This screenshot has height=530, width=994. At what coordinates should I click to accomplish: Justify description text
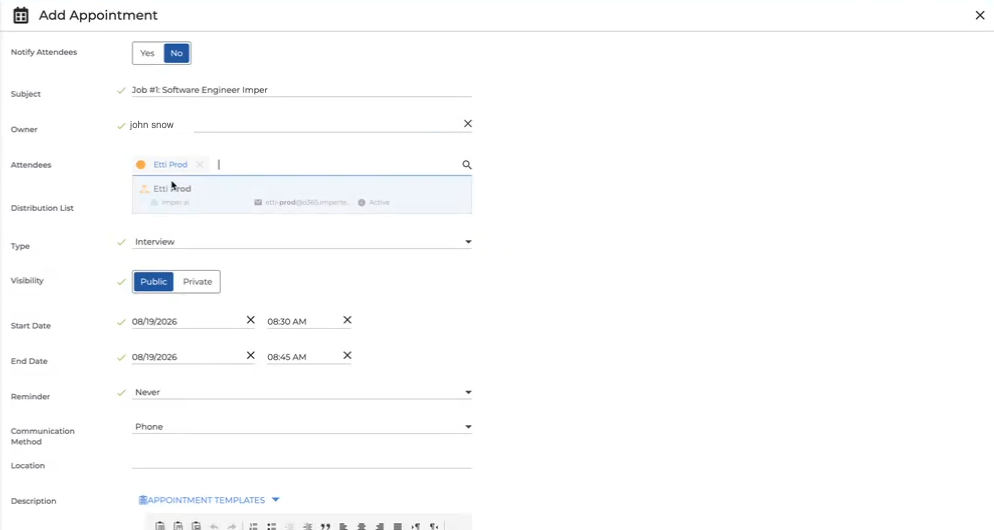(x=397, y=526)
